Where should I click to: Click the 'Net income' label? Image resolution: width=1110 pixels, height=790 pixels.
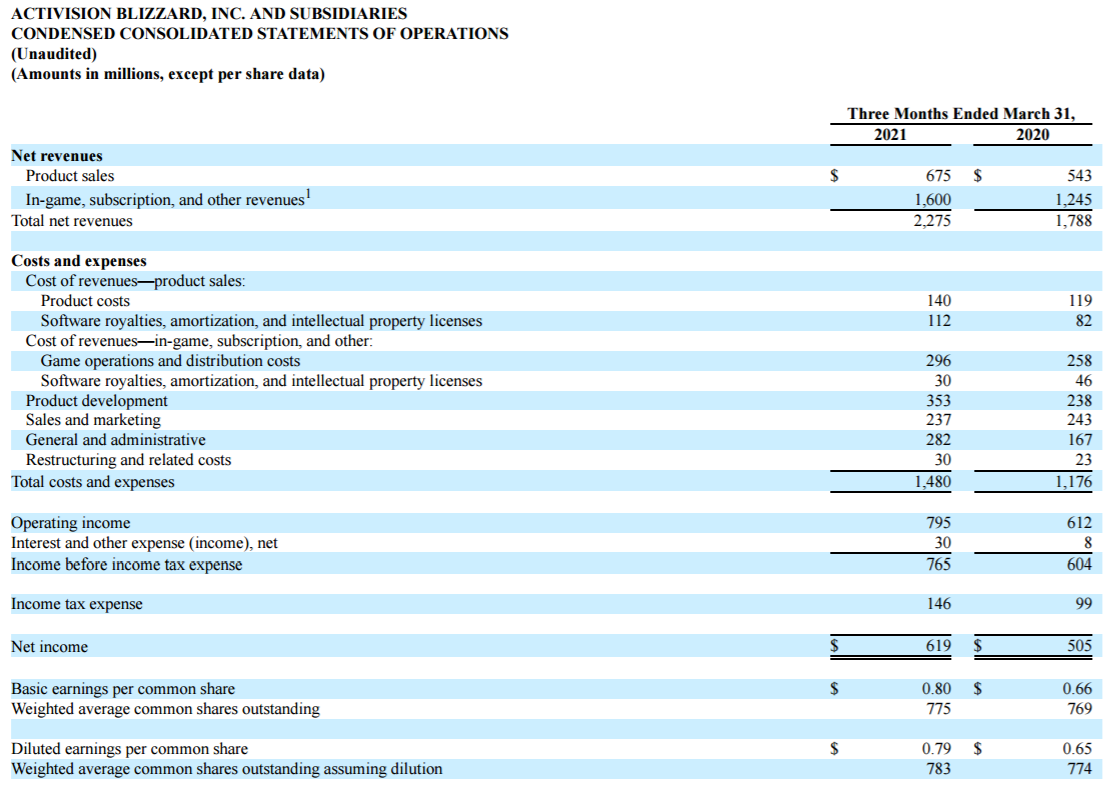[50, 646]
